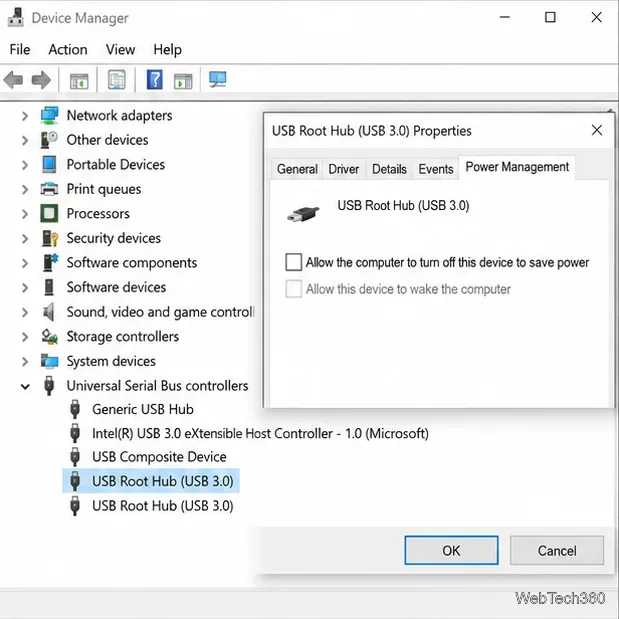Screen dimensions: 619x619
Task: Select the USB Composite Device entry
Action: 159,457
